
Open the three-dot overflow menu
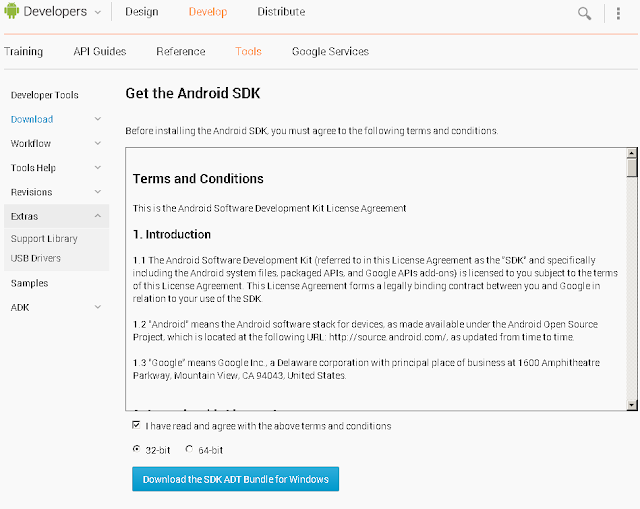pyautogui.click(x=618, y=13)
